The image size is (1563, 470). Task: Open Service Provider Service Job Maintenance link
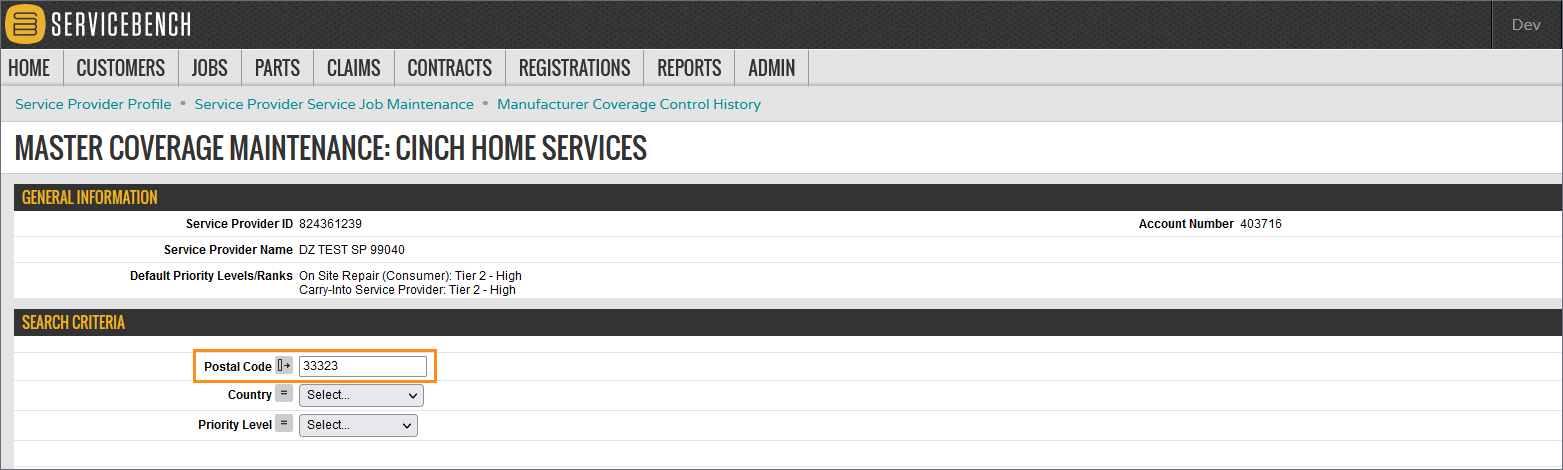[x=334, y=104]
